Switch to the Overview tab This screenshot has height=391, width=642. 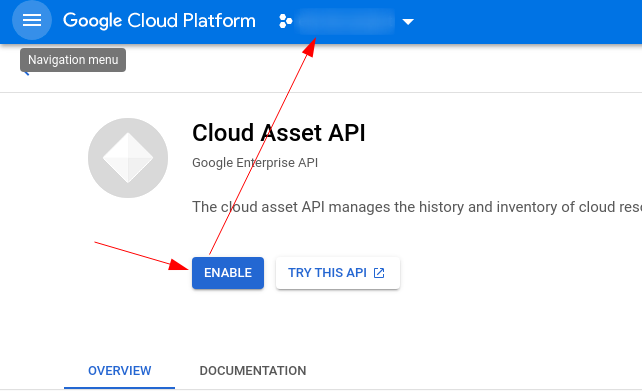point(120,371)
